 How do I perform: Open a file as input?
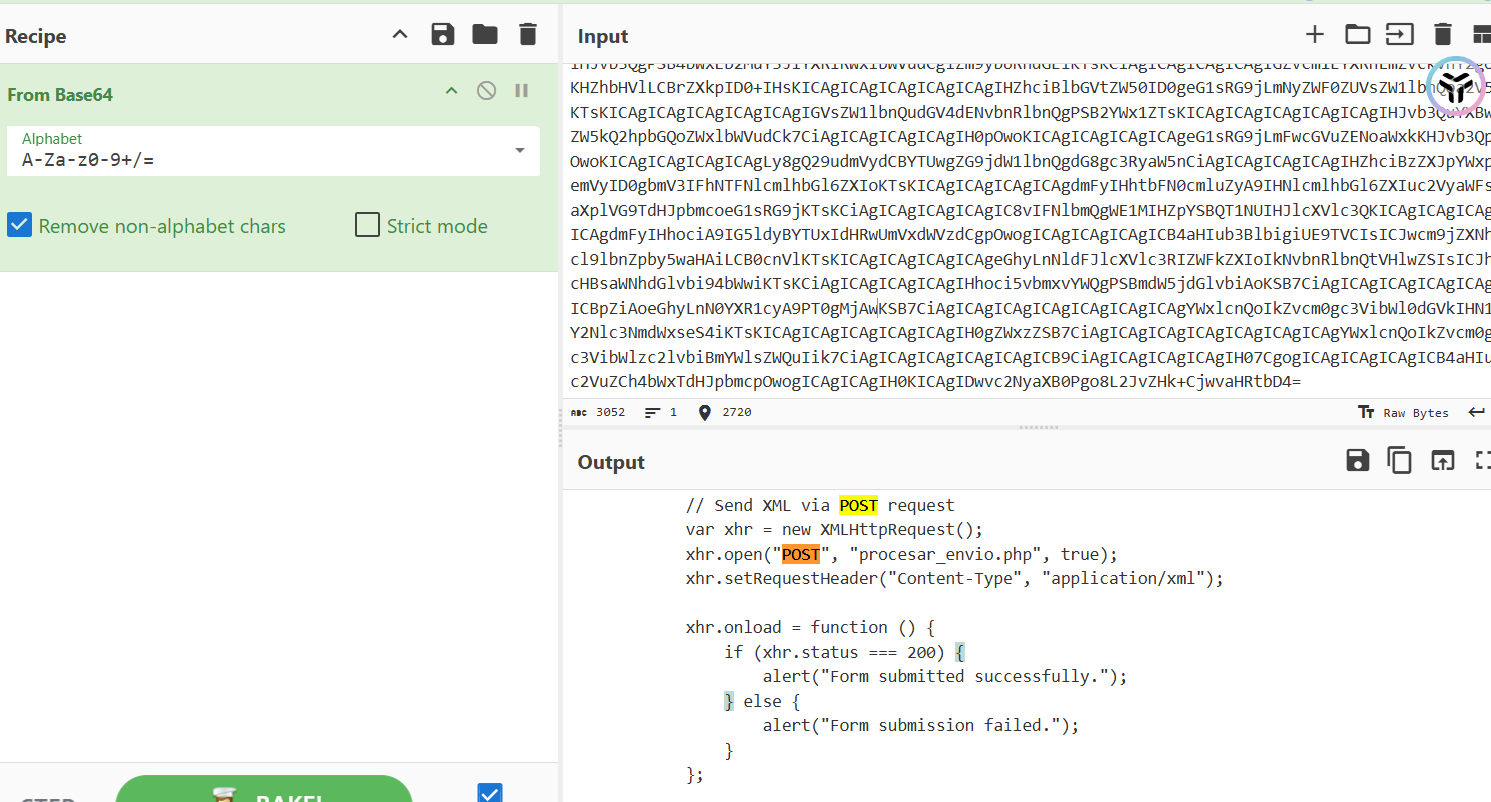pyautogui.click(x=1399, y=35)
